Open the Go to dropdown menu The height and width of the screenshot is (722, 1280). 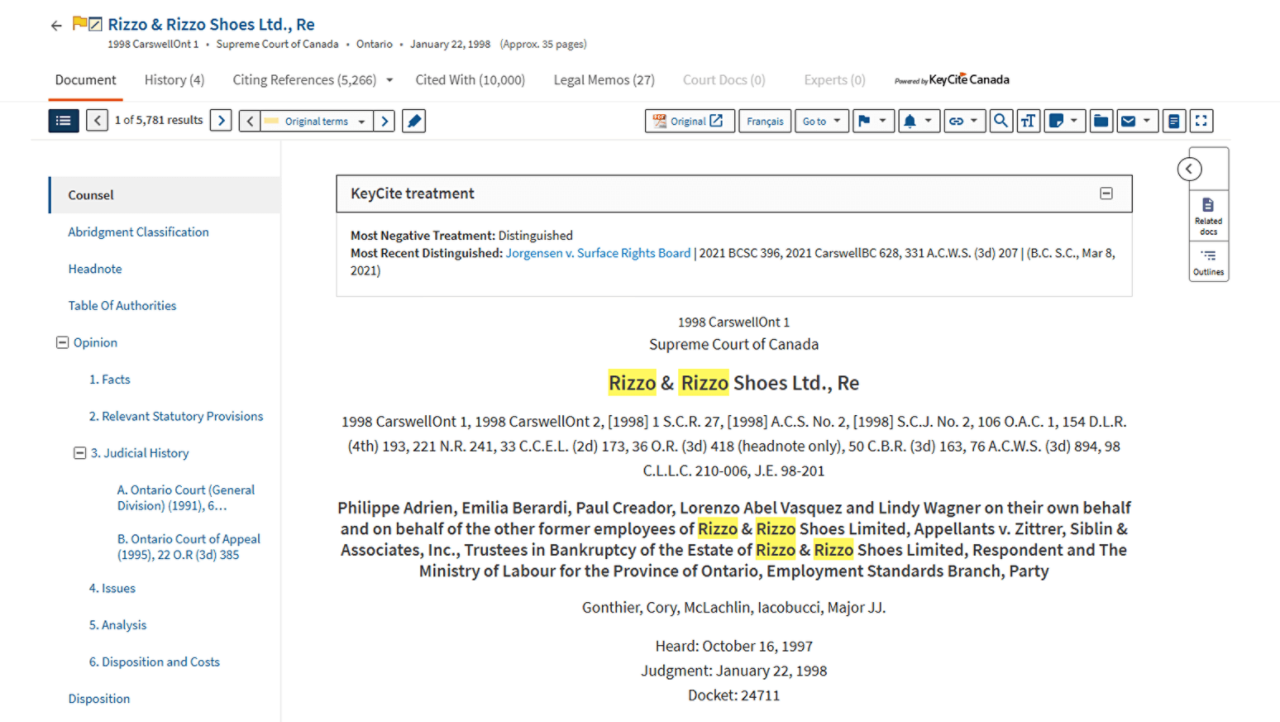coord(823,121)
